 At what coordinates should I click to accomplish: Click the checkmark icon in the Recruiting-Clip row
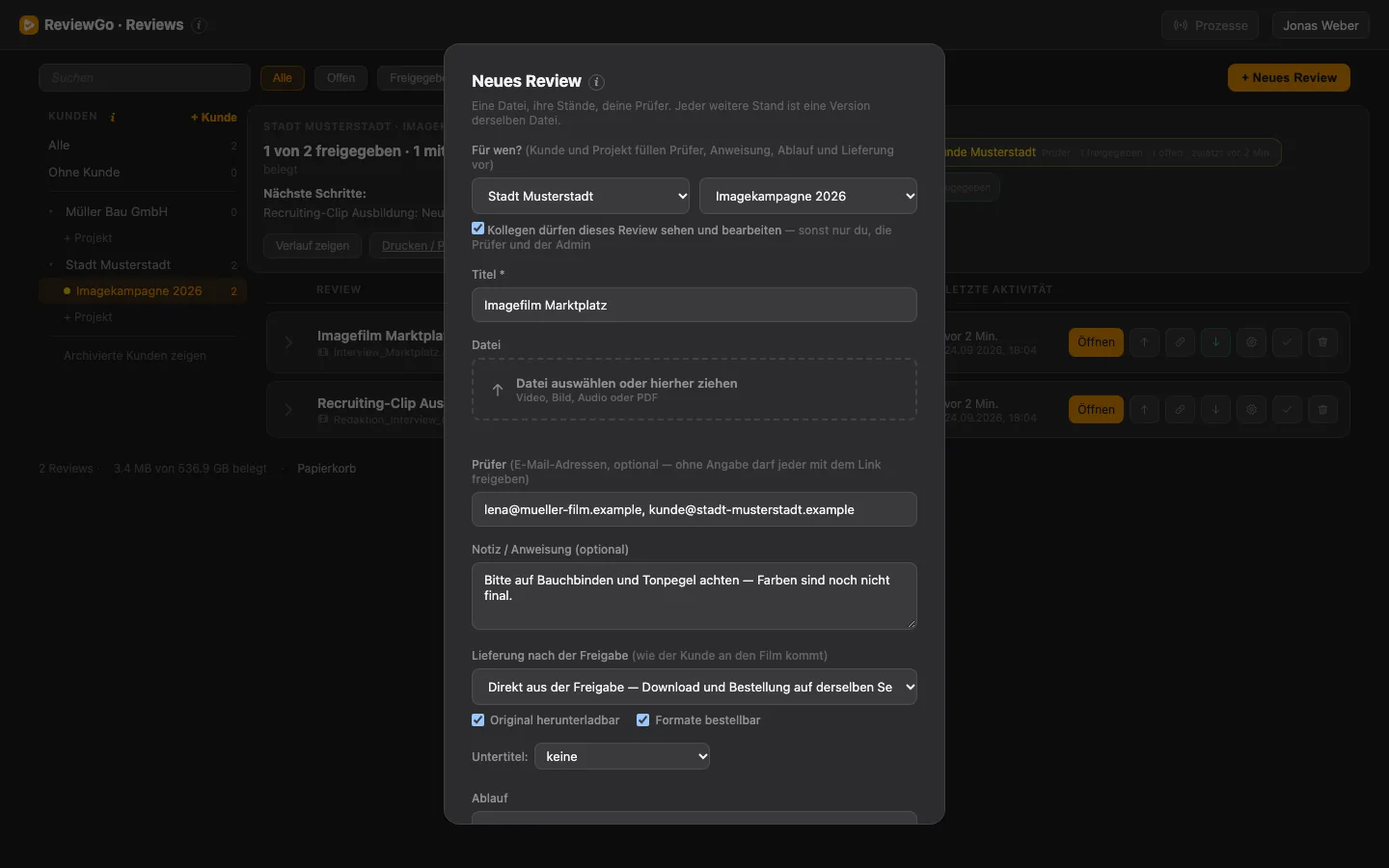click(x=1287, y=410)
